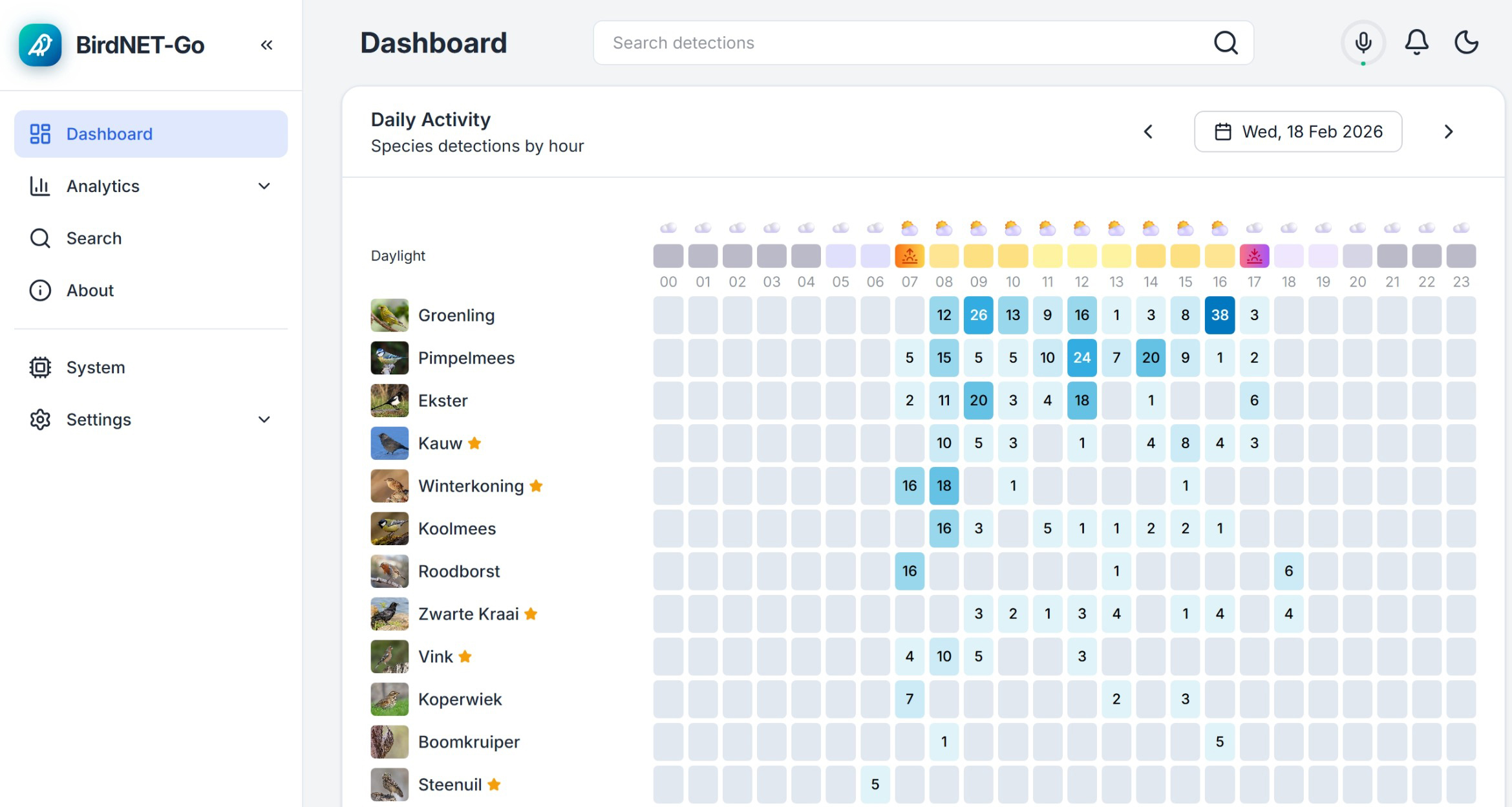Switch to the Dashboard section
1512x807 pixels.
click(x=109, y=134)
